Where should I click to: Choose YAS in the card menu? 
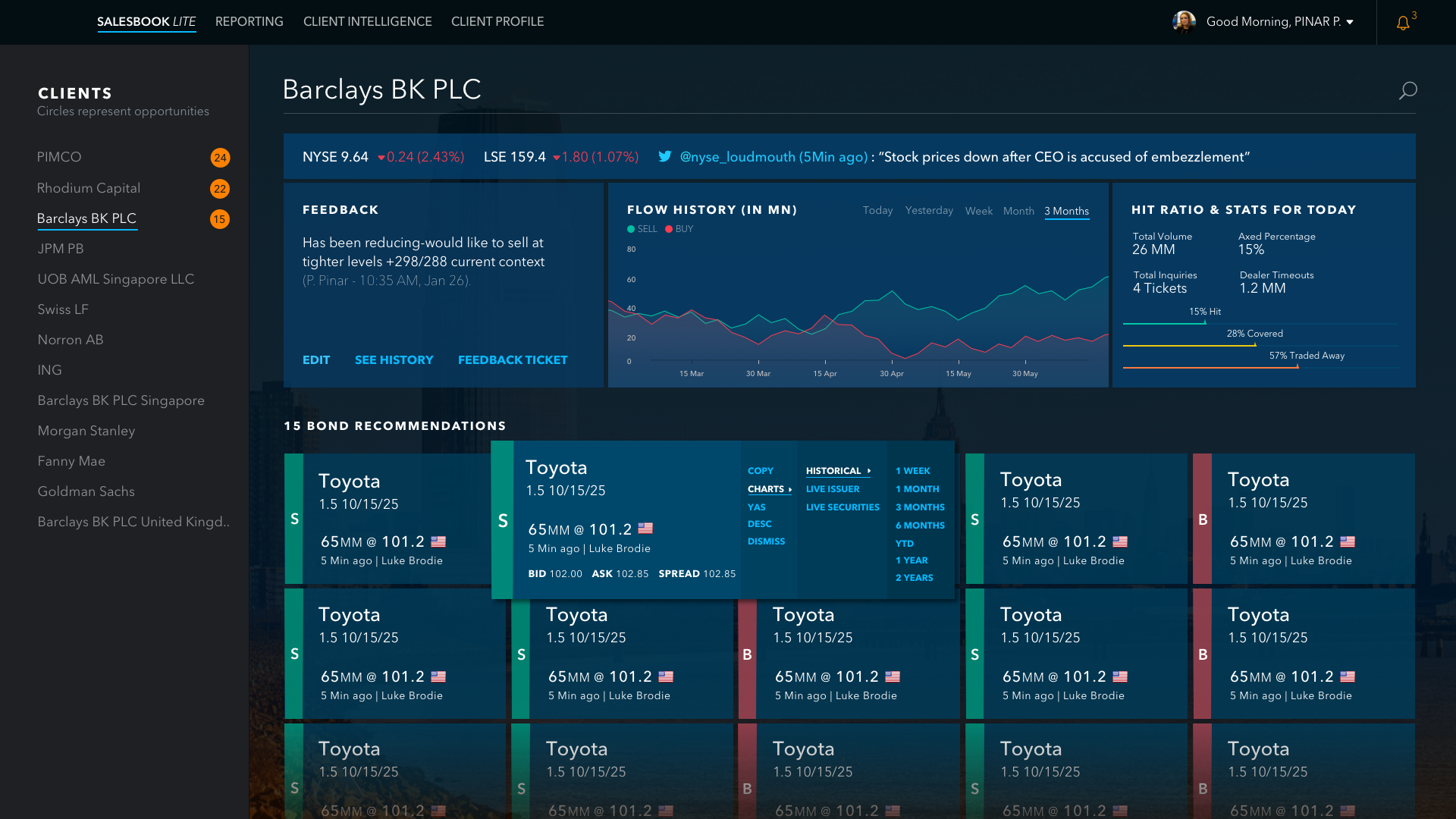click(x=757, y=507)
